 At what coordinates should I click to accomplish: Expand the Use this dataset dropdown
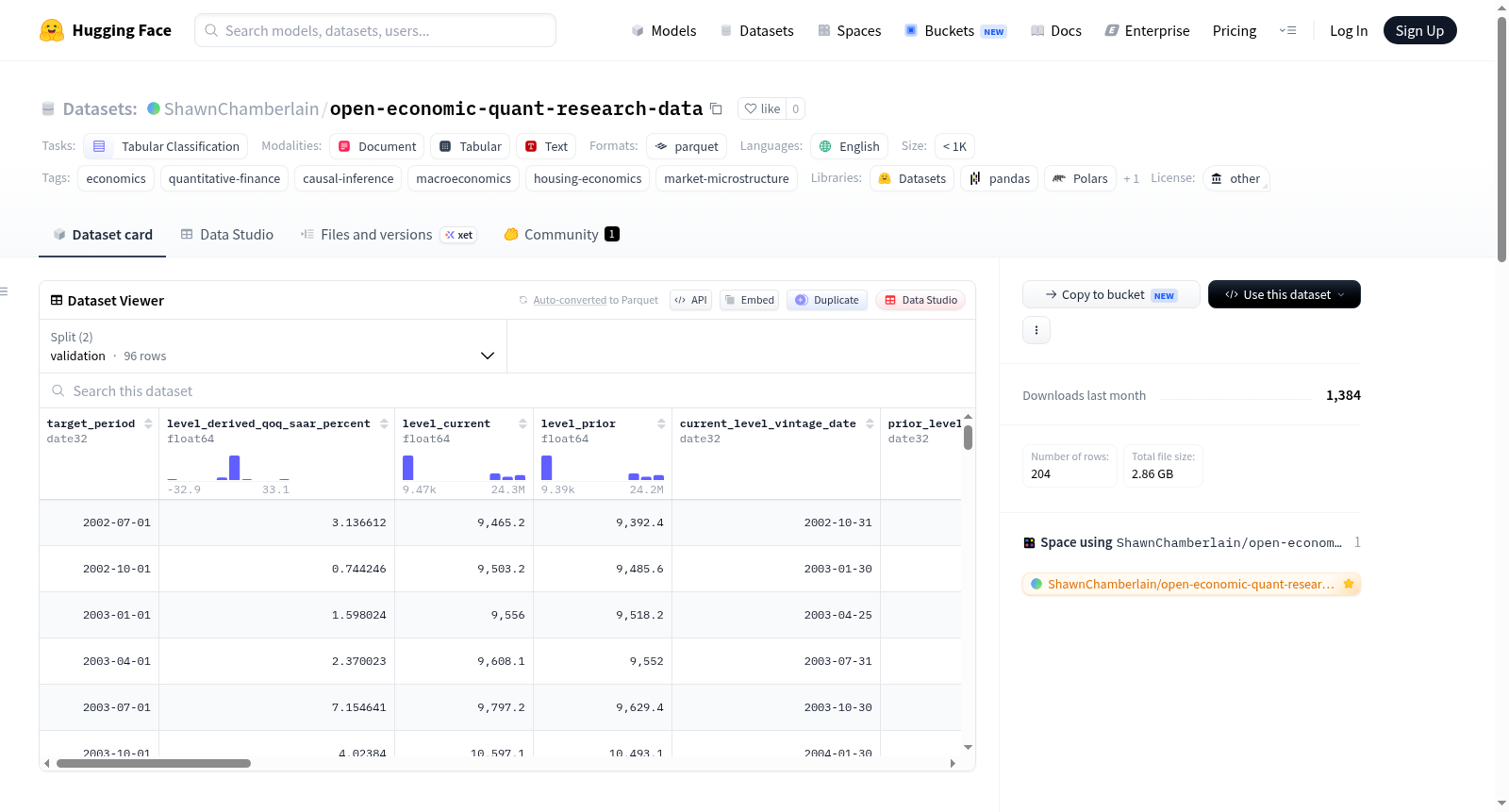(x=1285, y=294)
